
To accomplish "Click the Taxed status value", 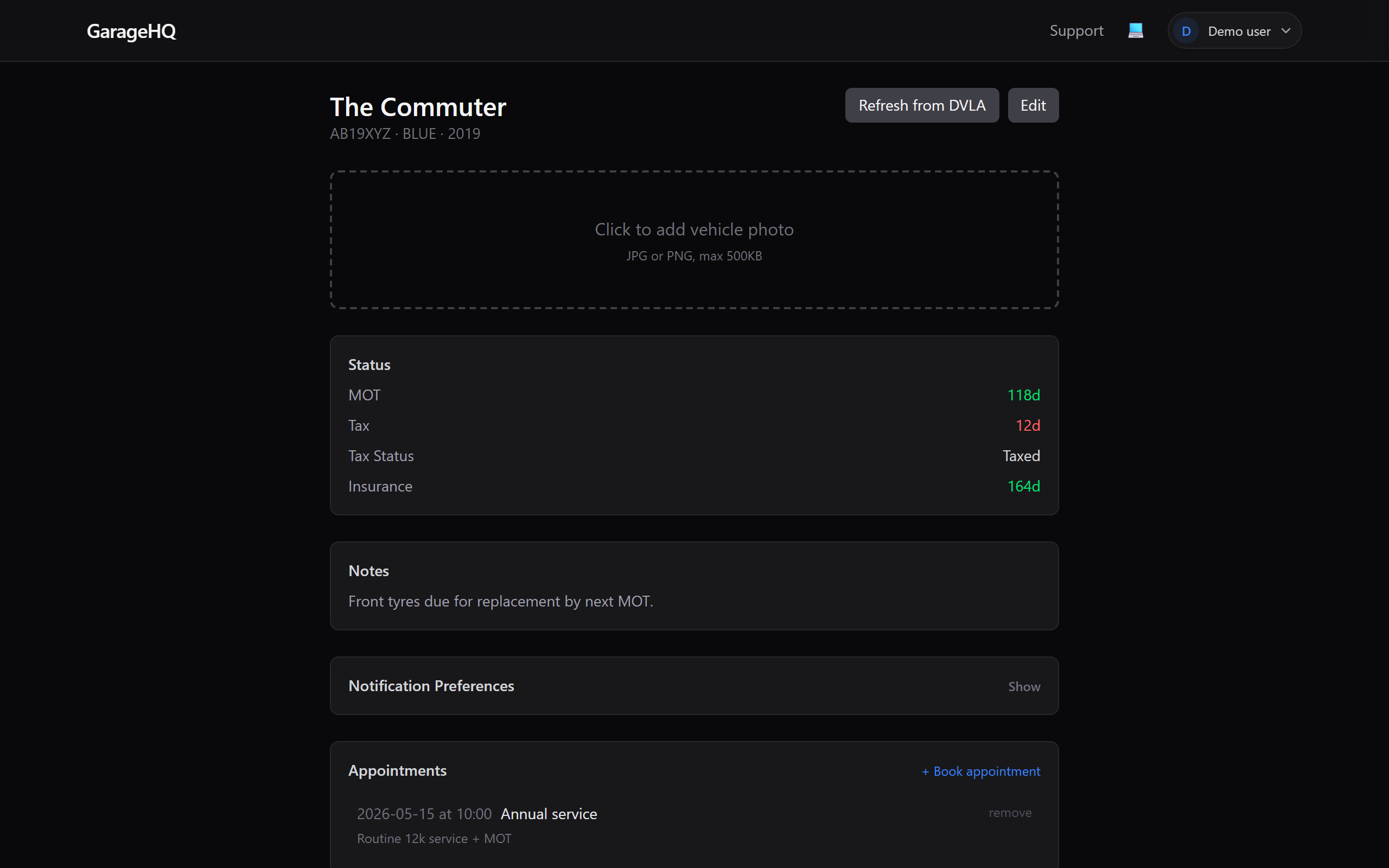I will [1021, 456].
